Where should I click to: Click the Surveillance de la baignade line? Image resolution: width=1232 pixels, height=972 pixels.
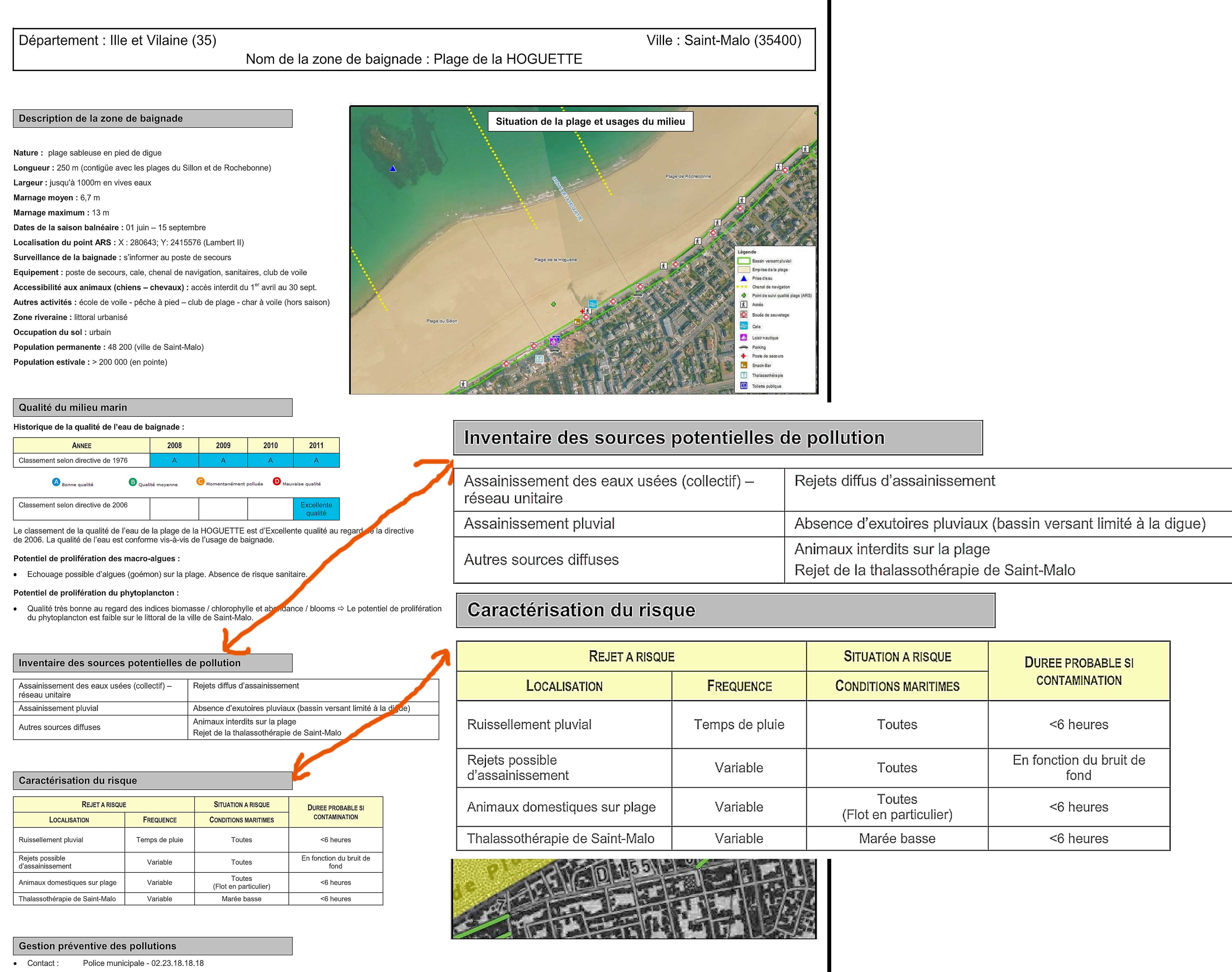click(x=122, y=257)
